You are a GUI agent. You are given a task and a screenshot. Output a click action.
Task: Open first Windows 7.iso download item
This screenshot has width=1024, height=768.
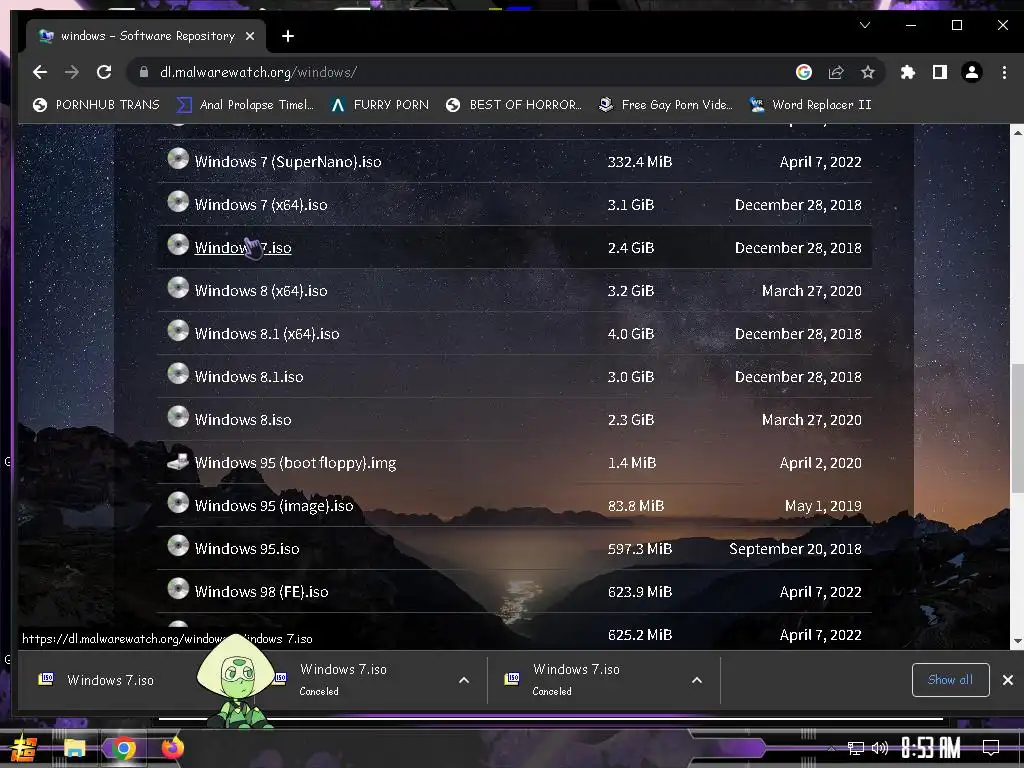point(110,680)
